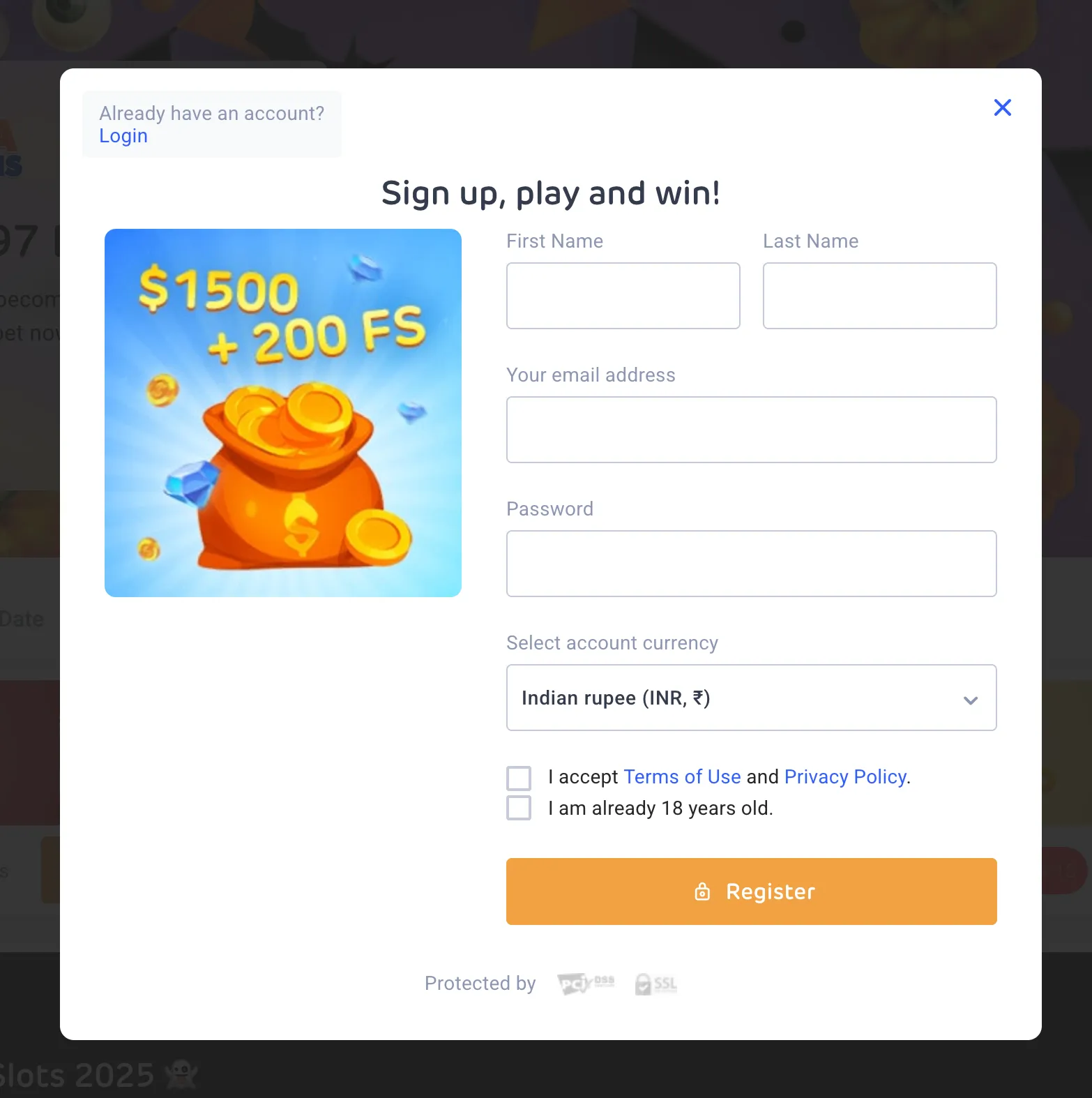Open the Privacy Policy link

846,777
